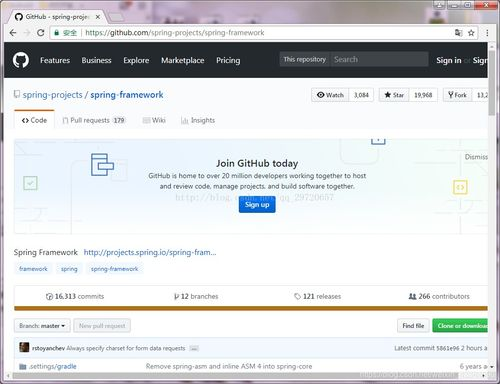Image resolution: width=500 pixels, height=384 pixels.
Task: Fork the repository
Action: pyautogui.click(x=457, y=95)
